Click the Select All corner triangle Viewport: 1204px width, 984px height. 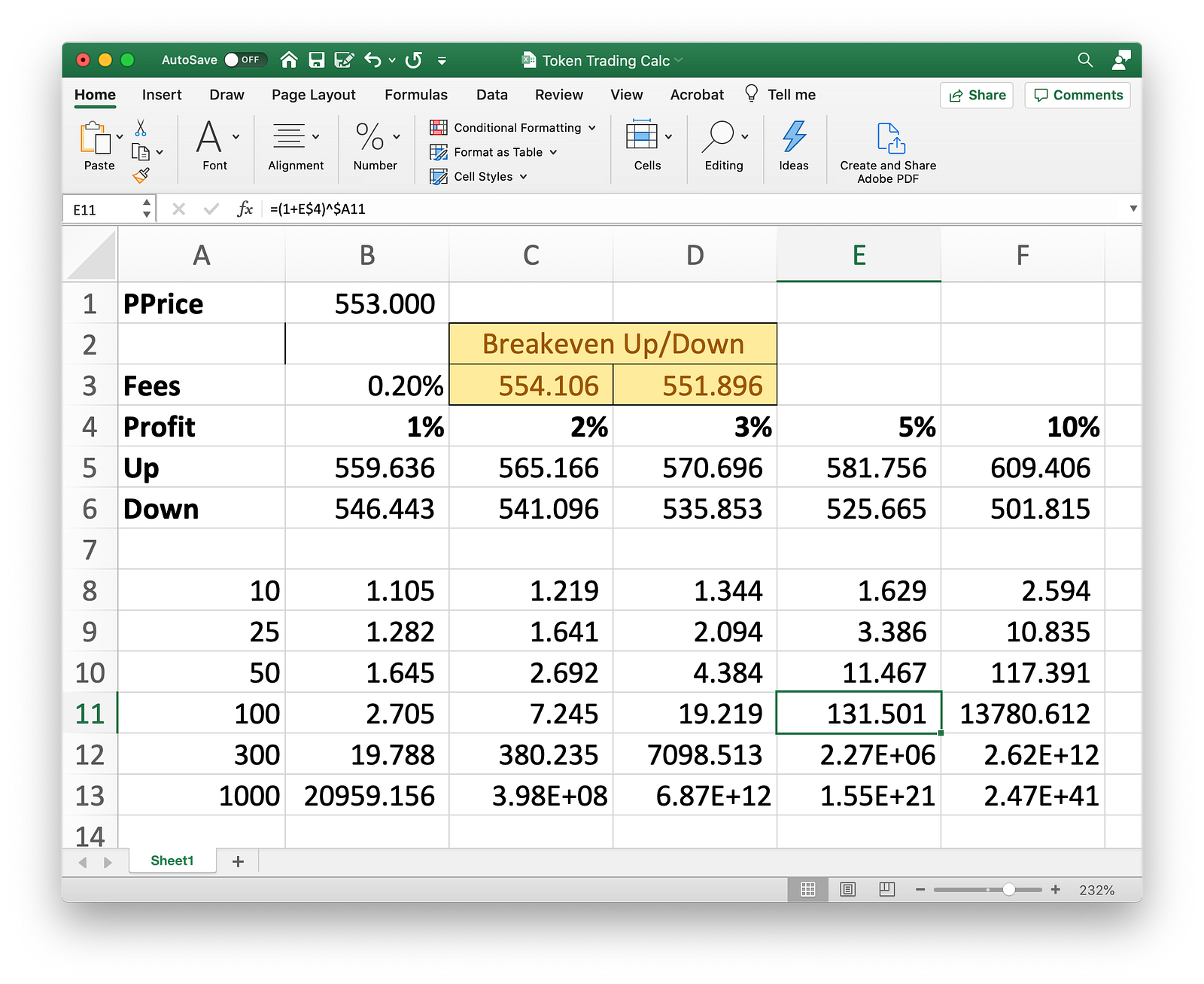pos(91,255)
